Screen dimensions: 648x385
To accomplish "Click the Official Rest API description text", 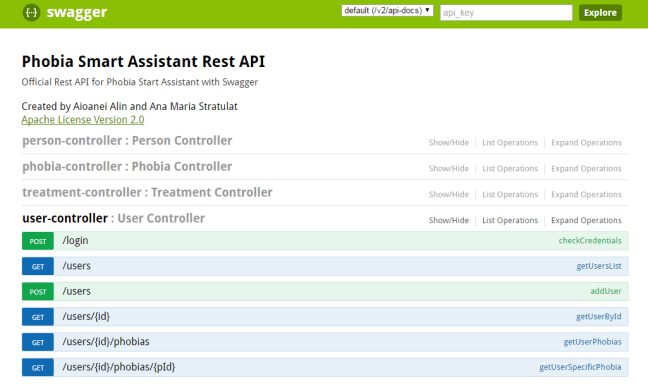I will pos(140,82).
